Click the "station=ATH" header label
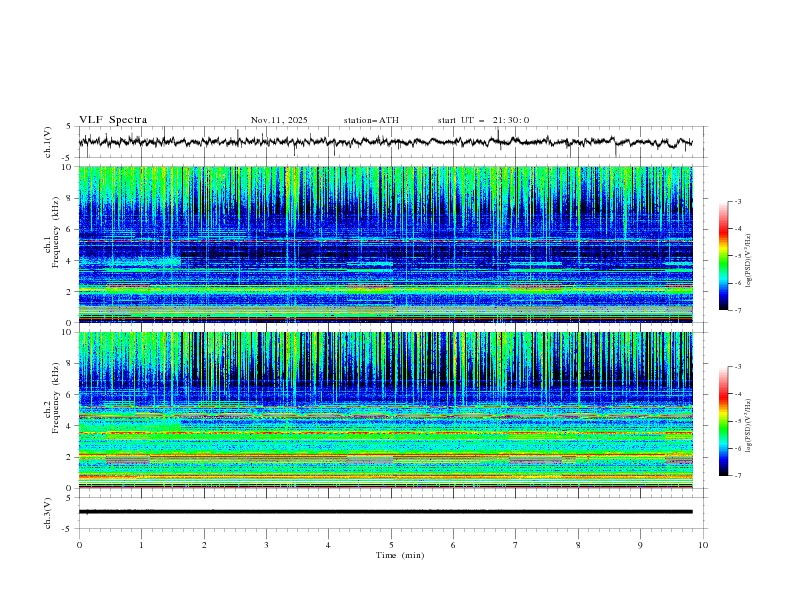 (371, 120)
